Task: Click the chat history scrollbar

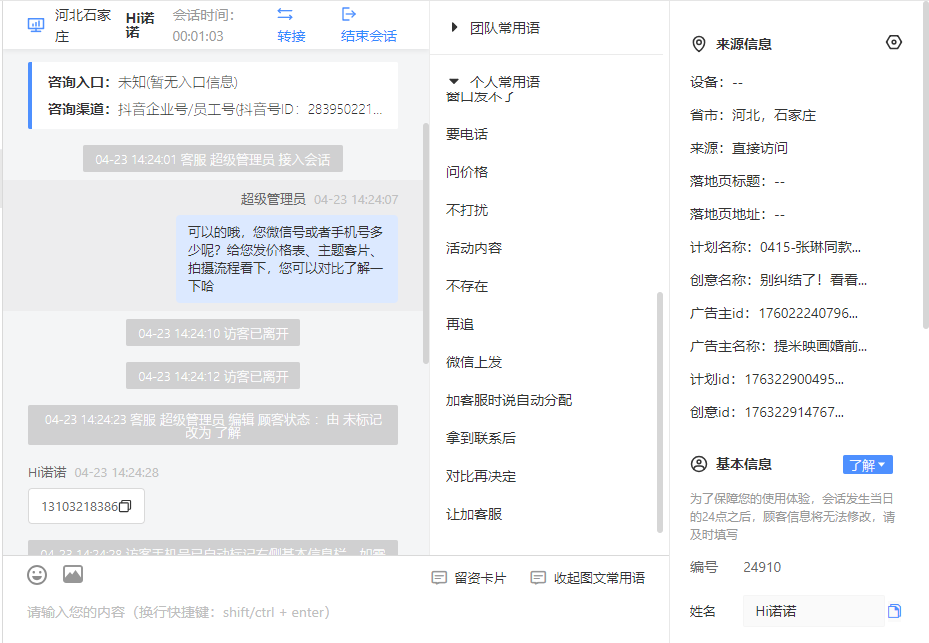Action: point(425,243)
